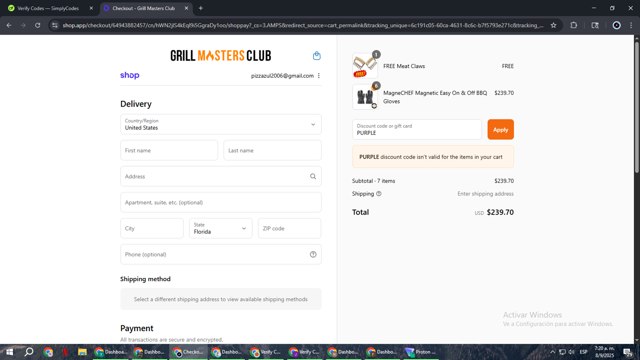Screen dimensions: 640x360
Task: Select the Checkout Grill Masters Club tab
Action: 144,8
